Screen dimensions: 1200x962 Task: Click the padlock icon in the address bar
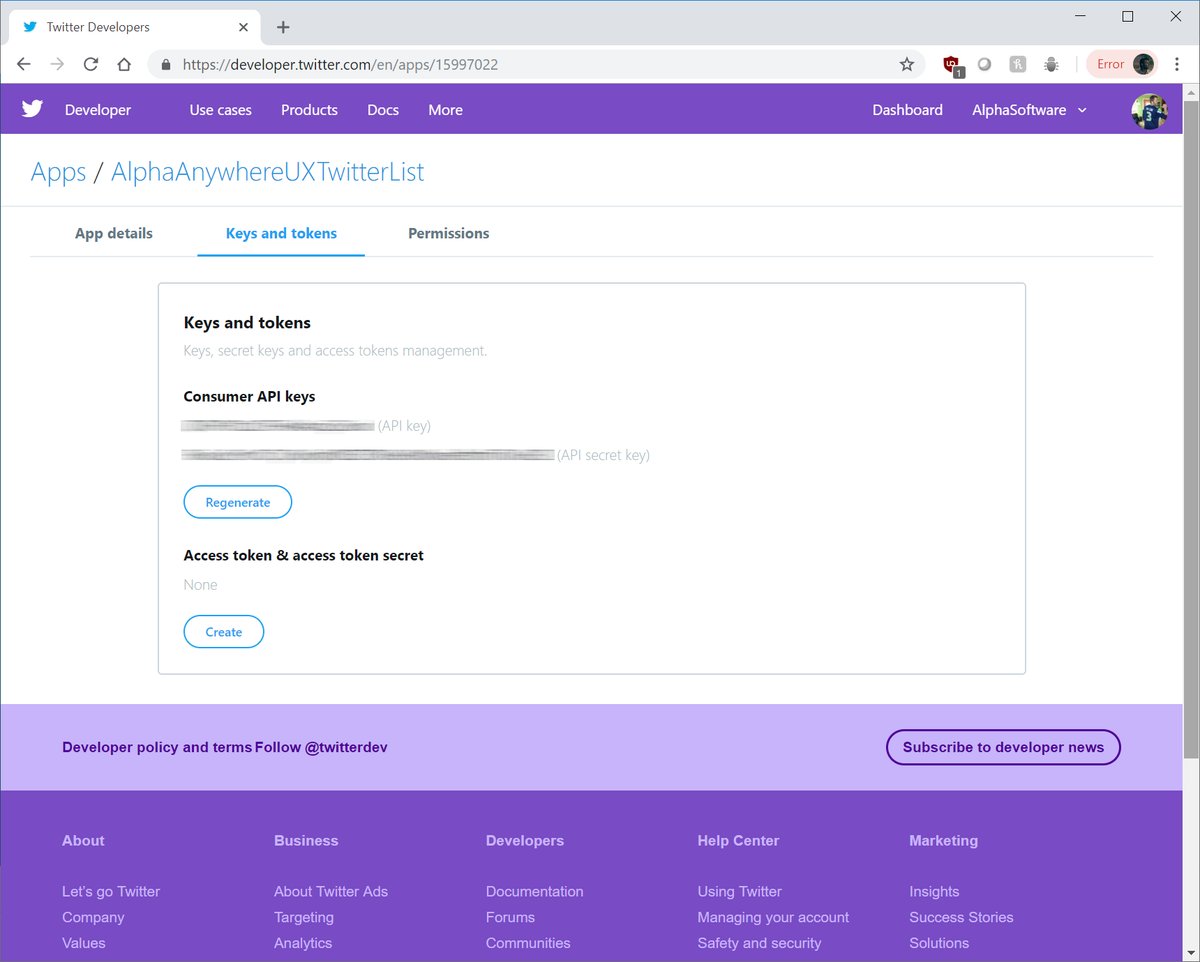166,64
